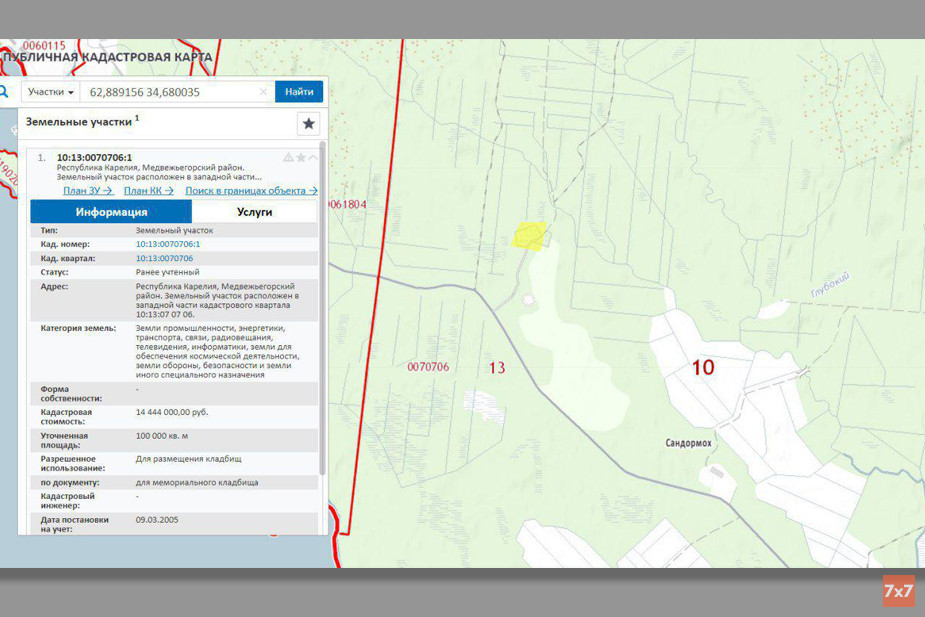Select the Информация tab
Viewport: 925px width, 617px height.
(111, 212)
